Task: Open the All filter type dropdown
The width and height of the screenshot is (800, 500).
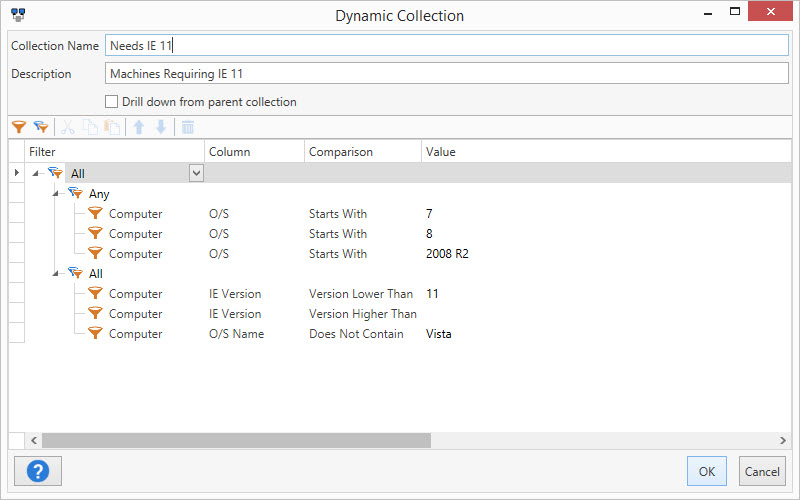Action: click(x=196, y=173)
